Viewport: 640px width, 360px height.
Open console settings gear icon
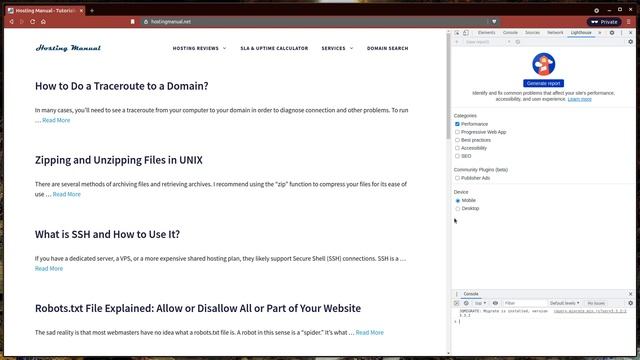tap(631, 303)
